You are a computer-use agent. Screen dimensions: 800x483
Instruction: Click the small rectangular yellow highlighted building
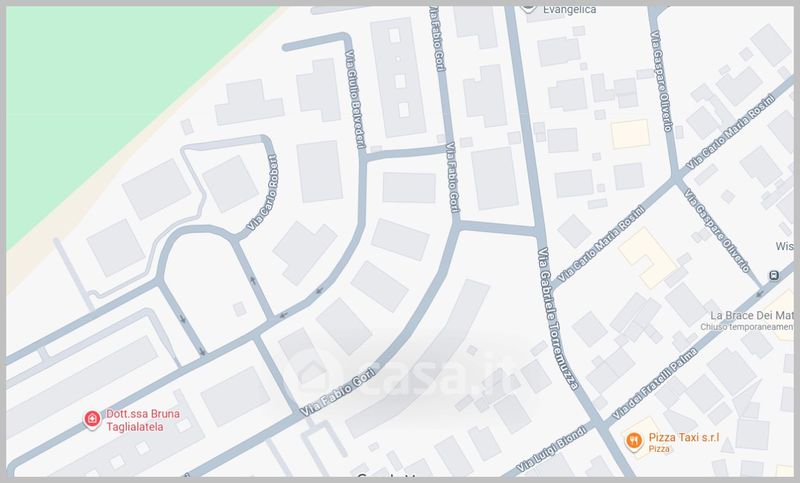click(630, 134)
